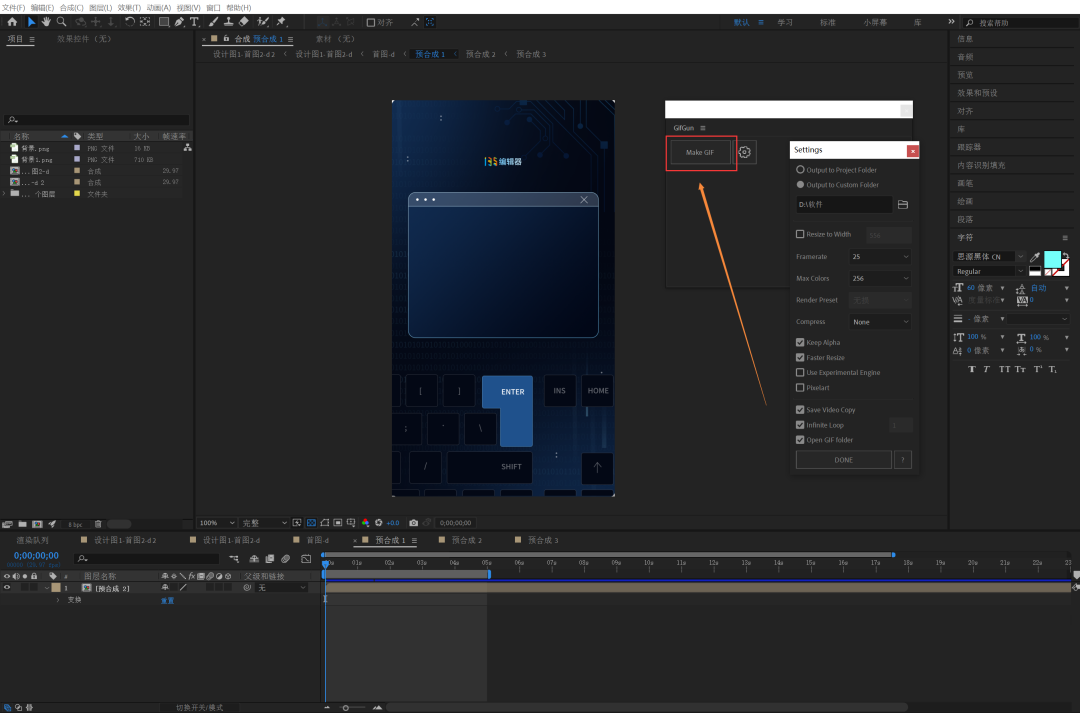
Task: Click the cyan text fill color swatch
Action: pos(1053,259)
